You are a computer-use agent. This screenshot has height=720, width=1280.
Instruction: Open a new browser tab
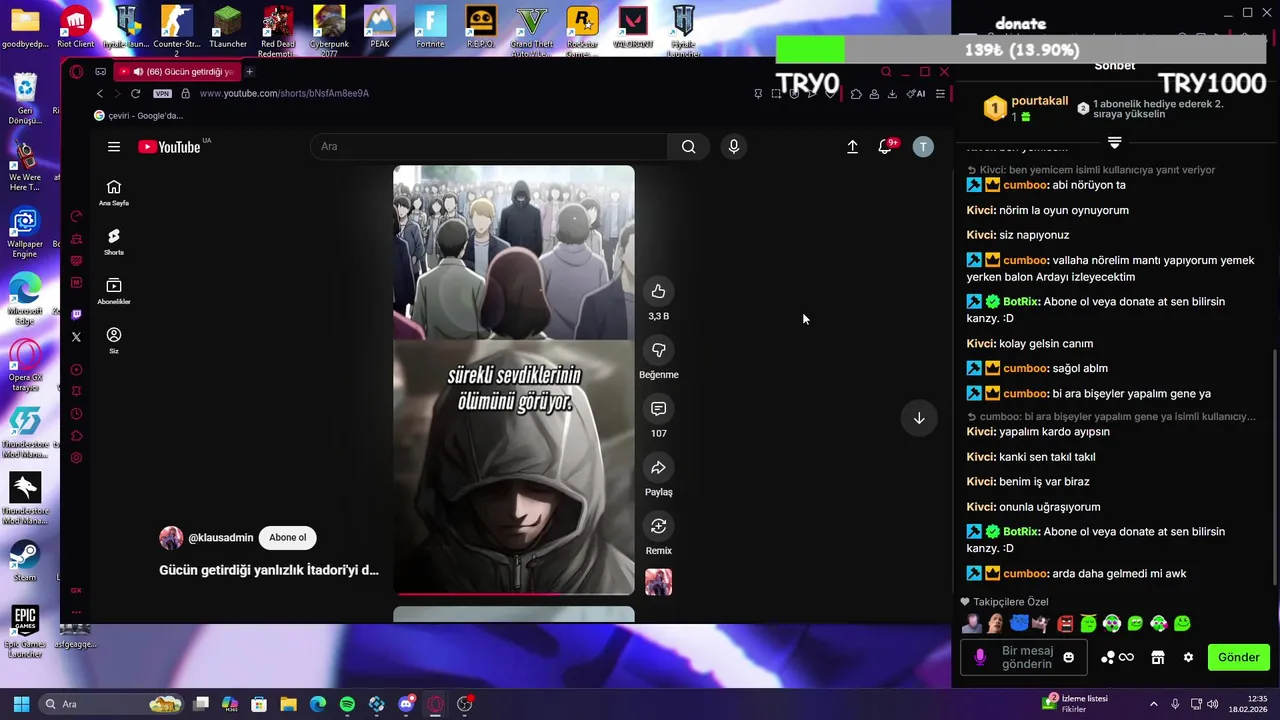tap(249, 71)
